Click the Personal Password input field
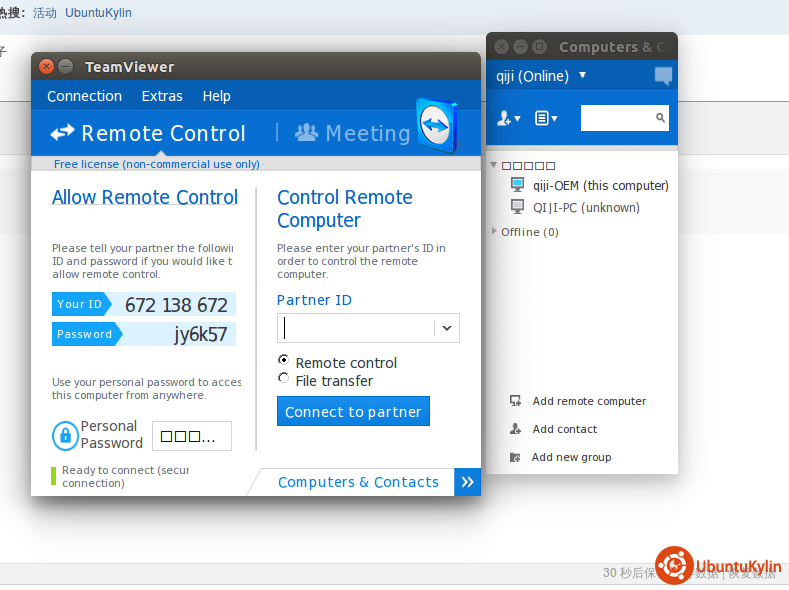Image resolution: width=789 pixels, height=590 pixels. pyautogui.click(x=191, y=436)
